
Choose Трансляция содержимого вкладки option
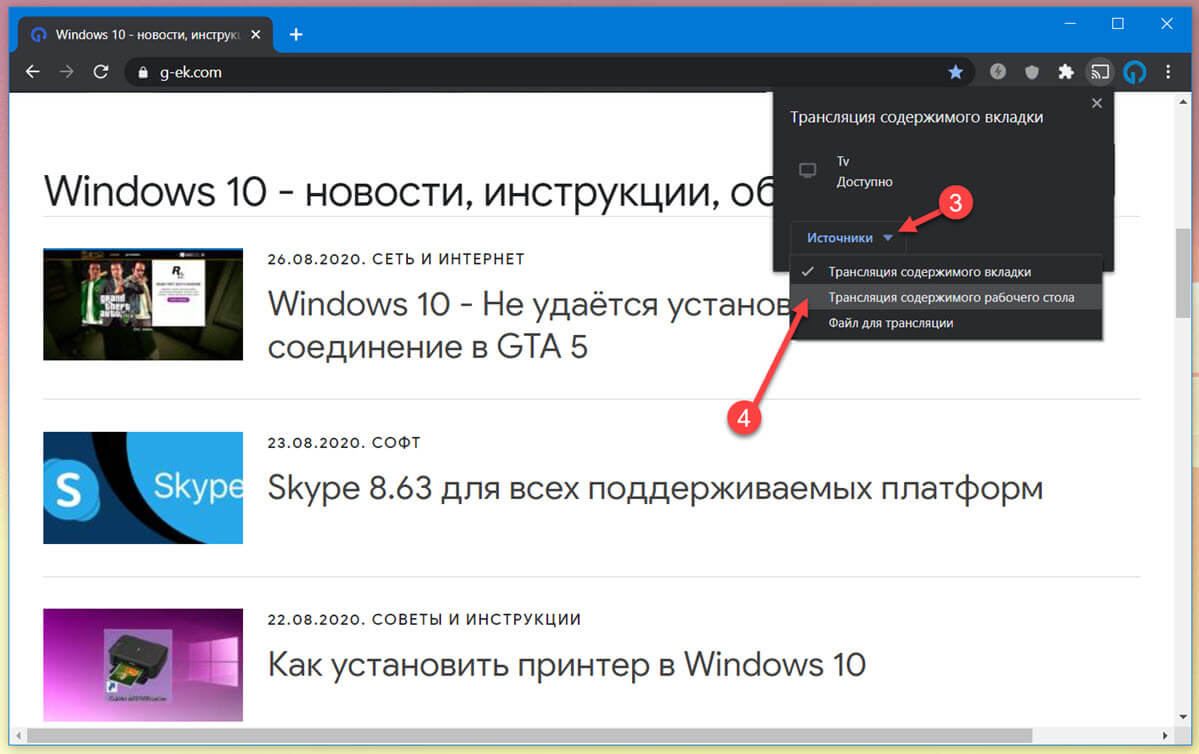coord(946,271)
